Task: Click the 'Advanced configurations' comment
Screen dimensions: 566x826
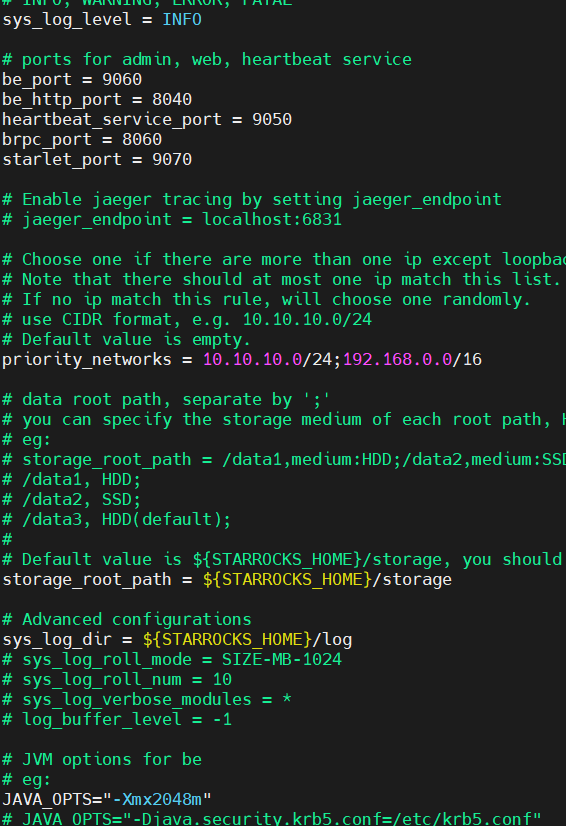Action: coord(127,620)
